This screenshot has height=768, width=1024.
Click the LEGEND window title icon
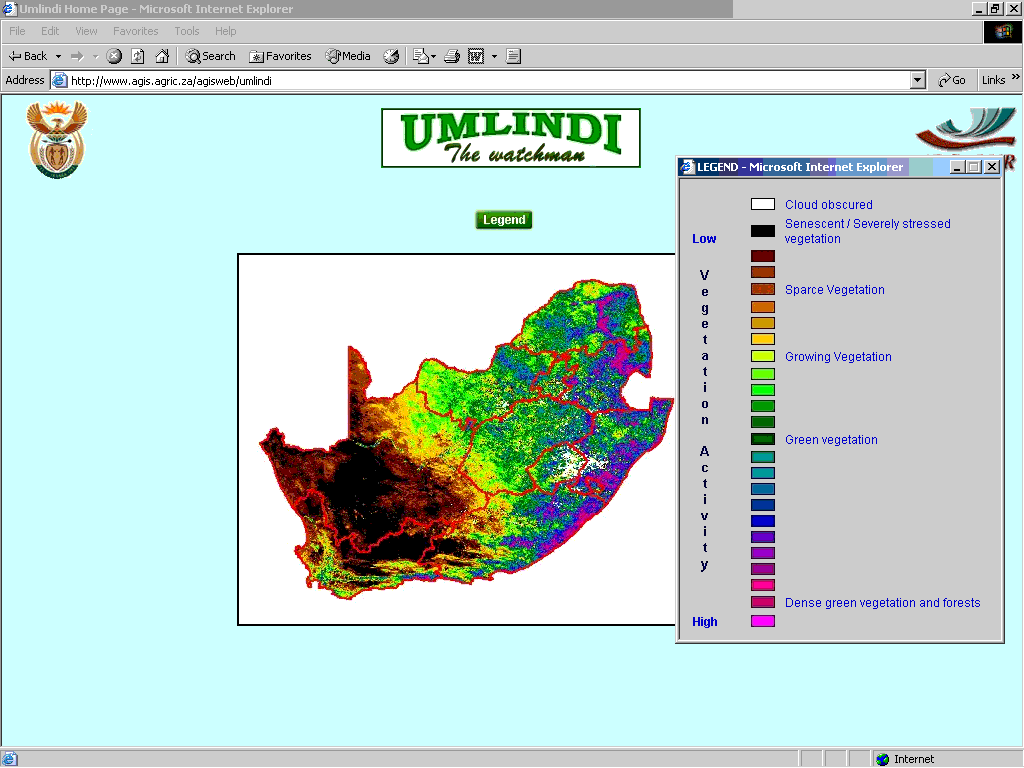click(x=687, y=167)
